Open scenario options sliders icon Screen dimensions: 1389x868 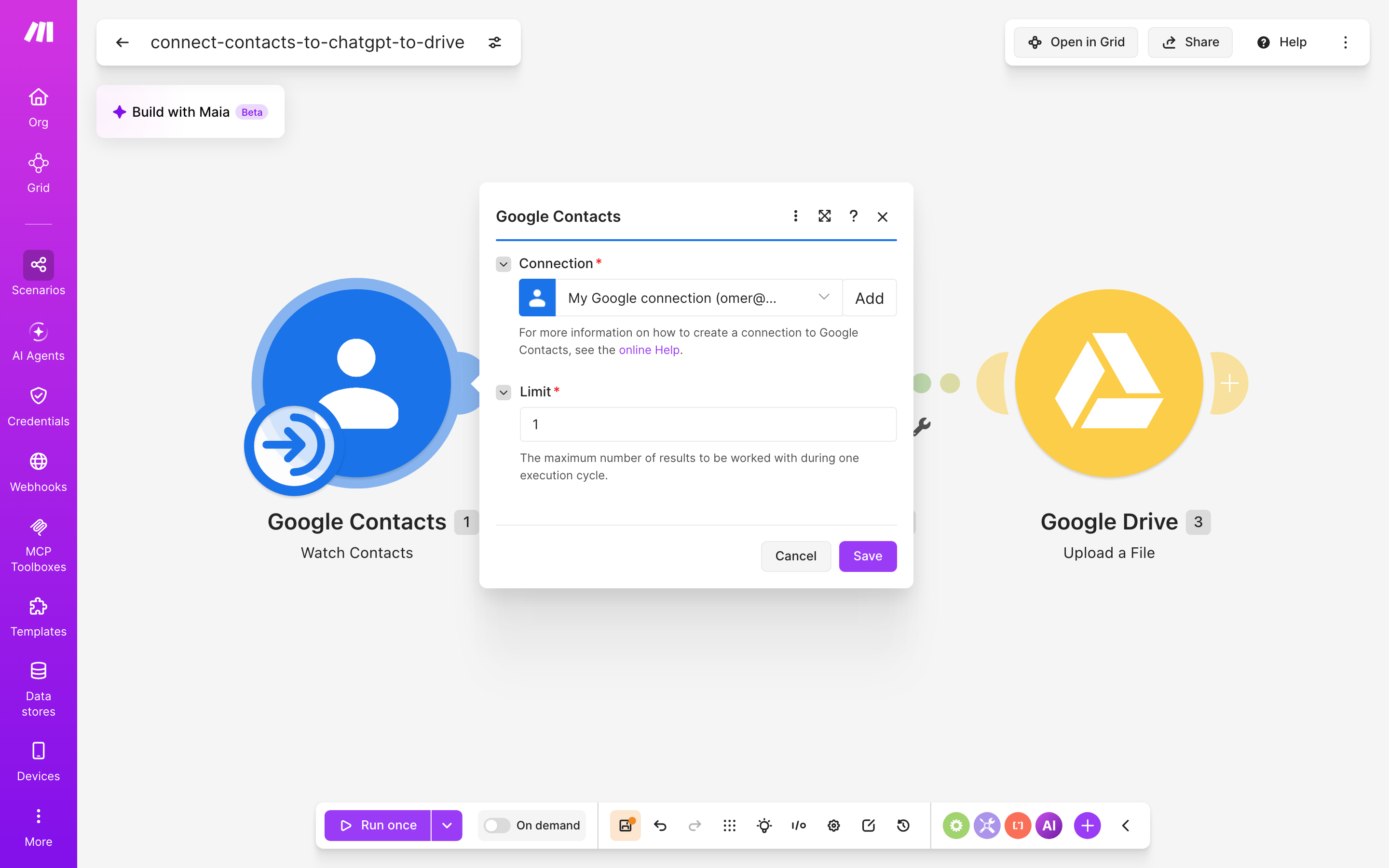pyautogui.click(x=495, y=42)
